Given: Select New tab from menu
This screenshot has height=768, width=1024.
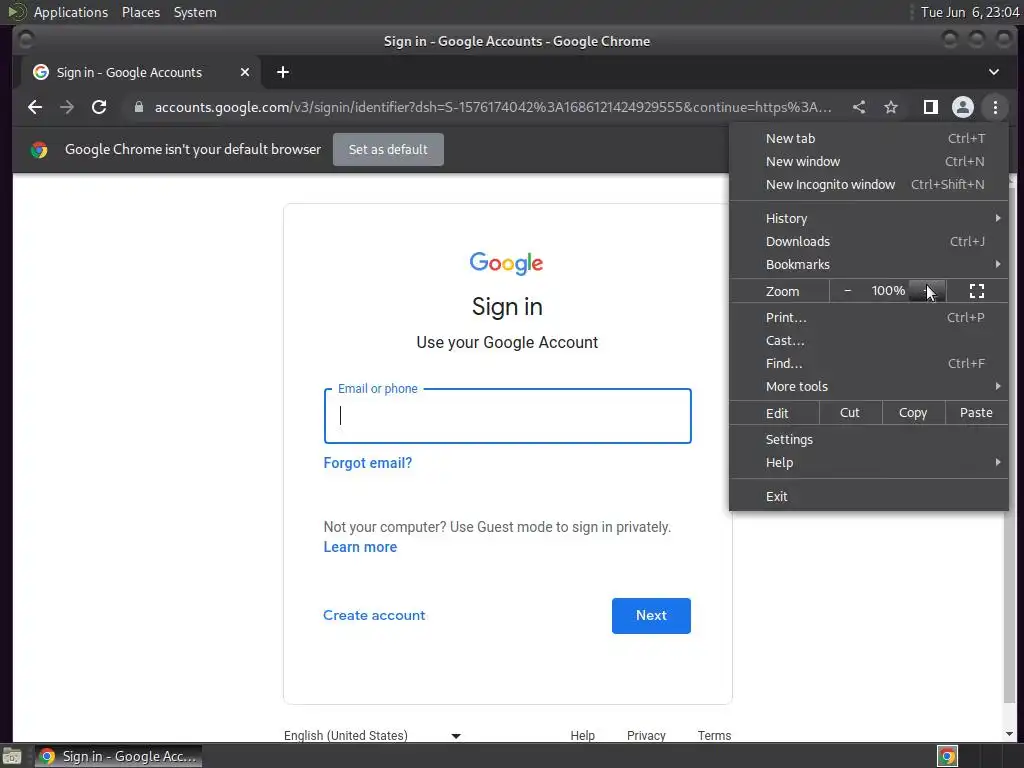Looking at the screenshot, I should [x=869, y=138].
